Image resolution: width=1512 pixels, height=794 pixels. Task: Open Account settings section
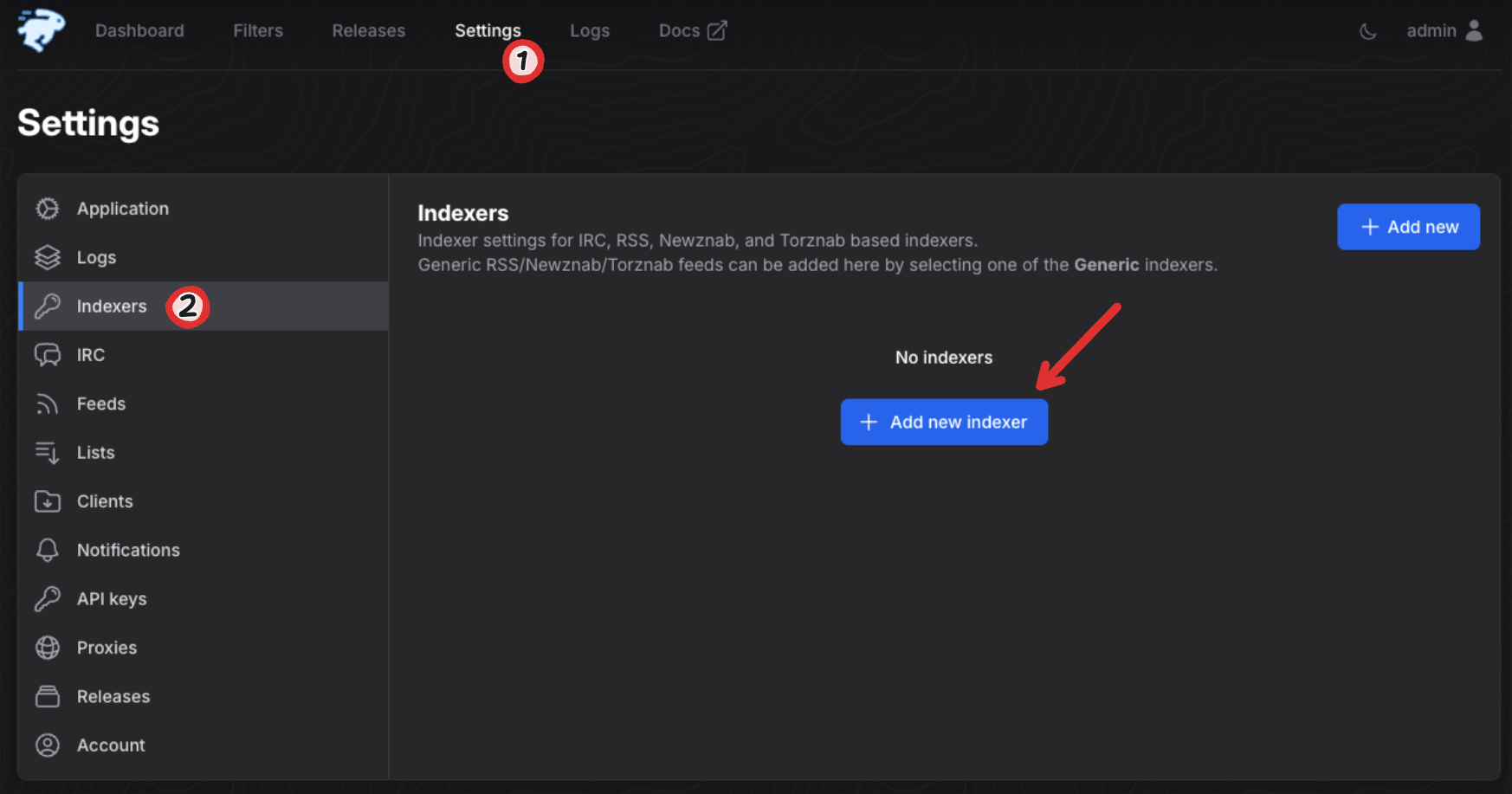tap(111, 746)
